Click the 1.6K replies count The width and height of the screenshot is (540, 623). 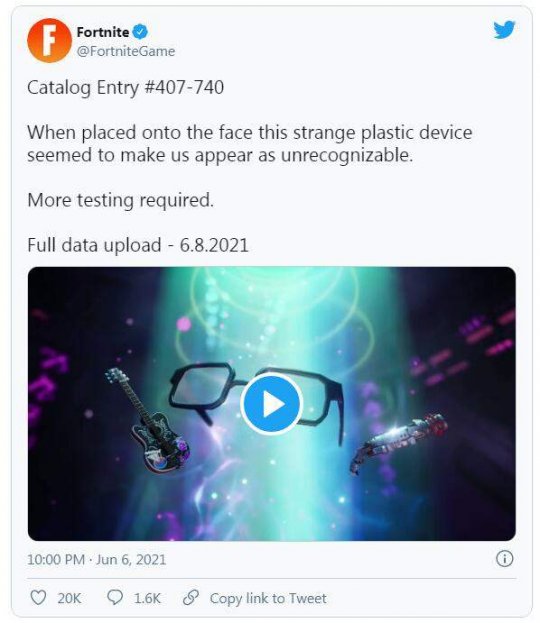pos(147,598)
